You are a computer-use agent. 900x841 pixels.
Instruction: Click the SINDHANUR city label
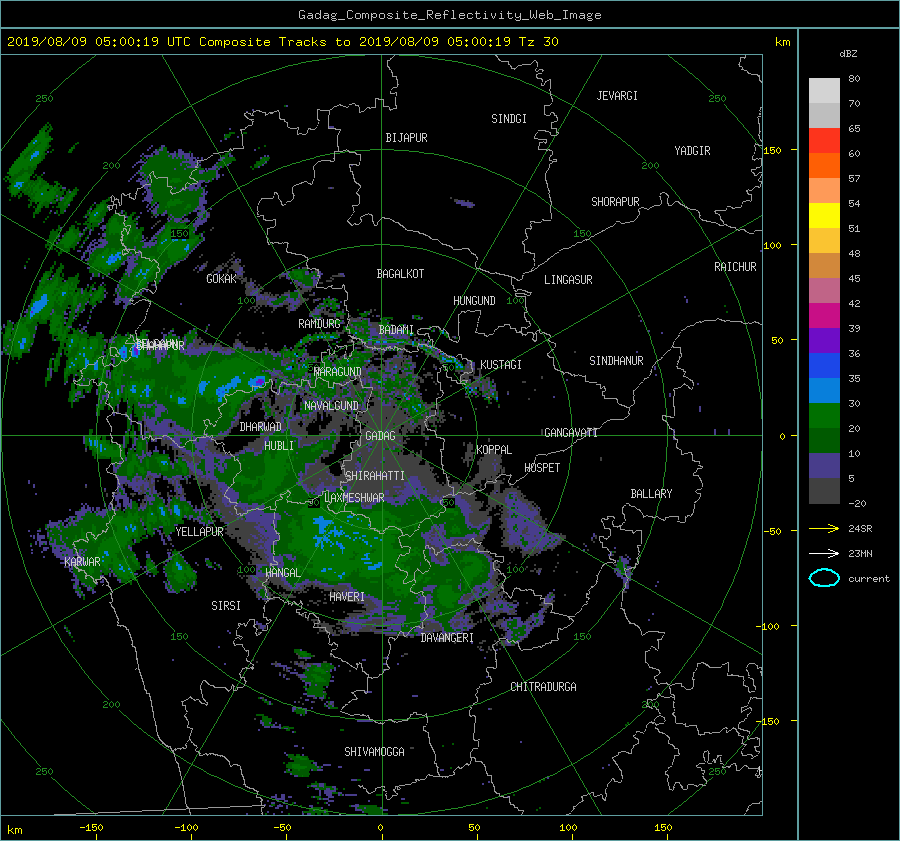click(x=616, y=361)
